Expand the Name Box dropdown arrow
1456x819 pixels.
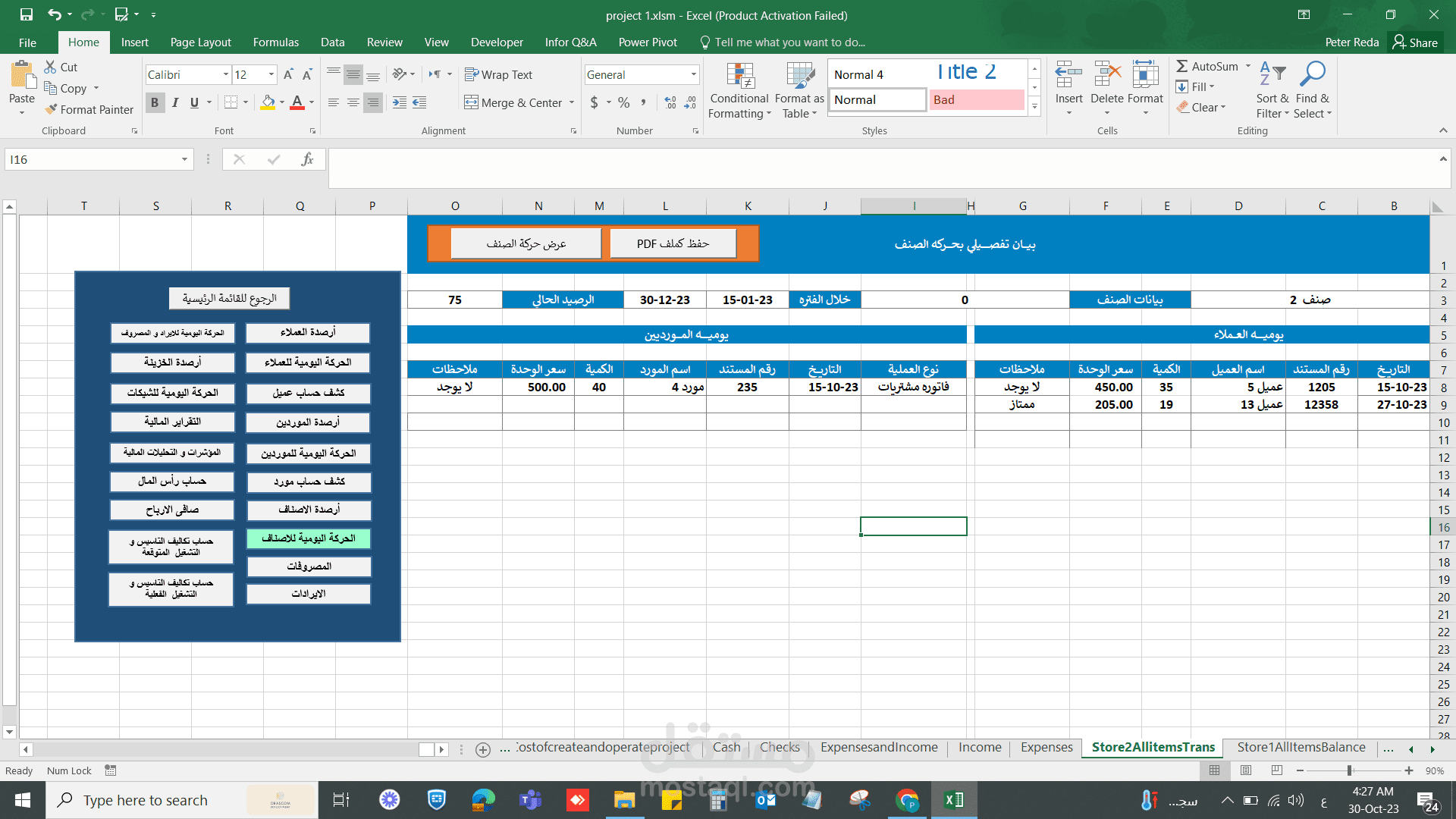click(184, 159)
